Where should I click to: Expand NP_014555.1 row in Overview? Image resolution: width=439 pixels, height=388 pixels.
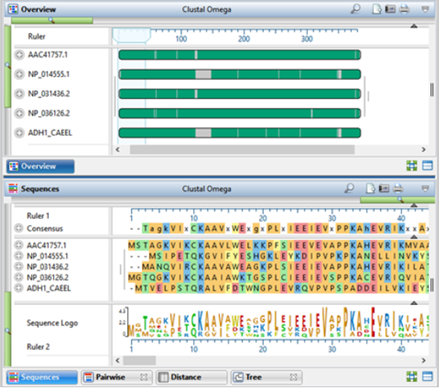[19, 74]
